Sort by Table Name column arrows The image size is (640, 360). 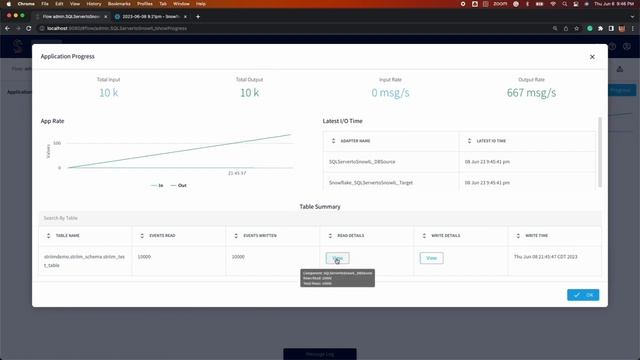pos(48,236)
